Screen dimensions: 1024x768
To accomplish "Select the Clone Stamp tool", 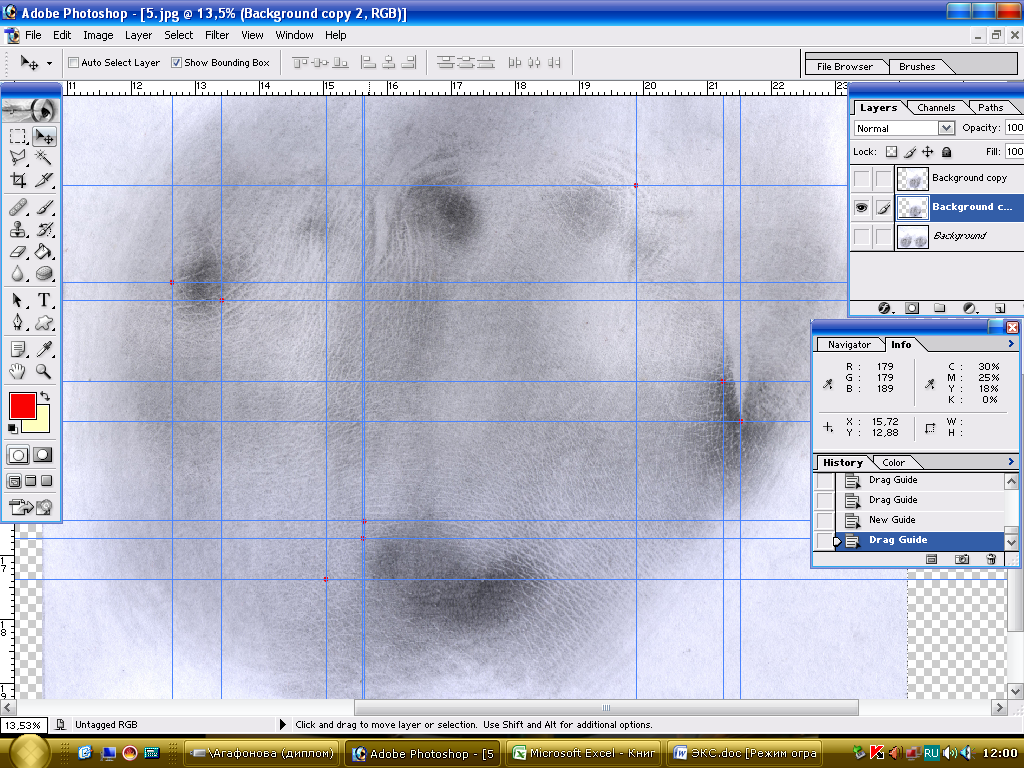I will tap(18, 229).
